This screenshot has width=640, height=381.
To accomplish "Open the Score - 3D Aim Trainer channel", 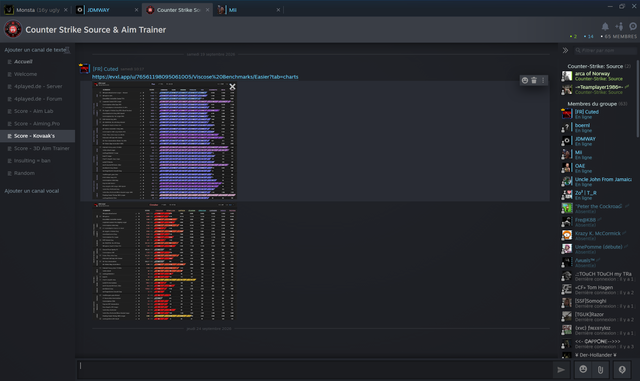I will pyautogui.click(x=38, y=148).
